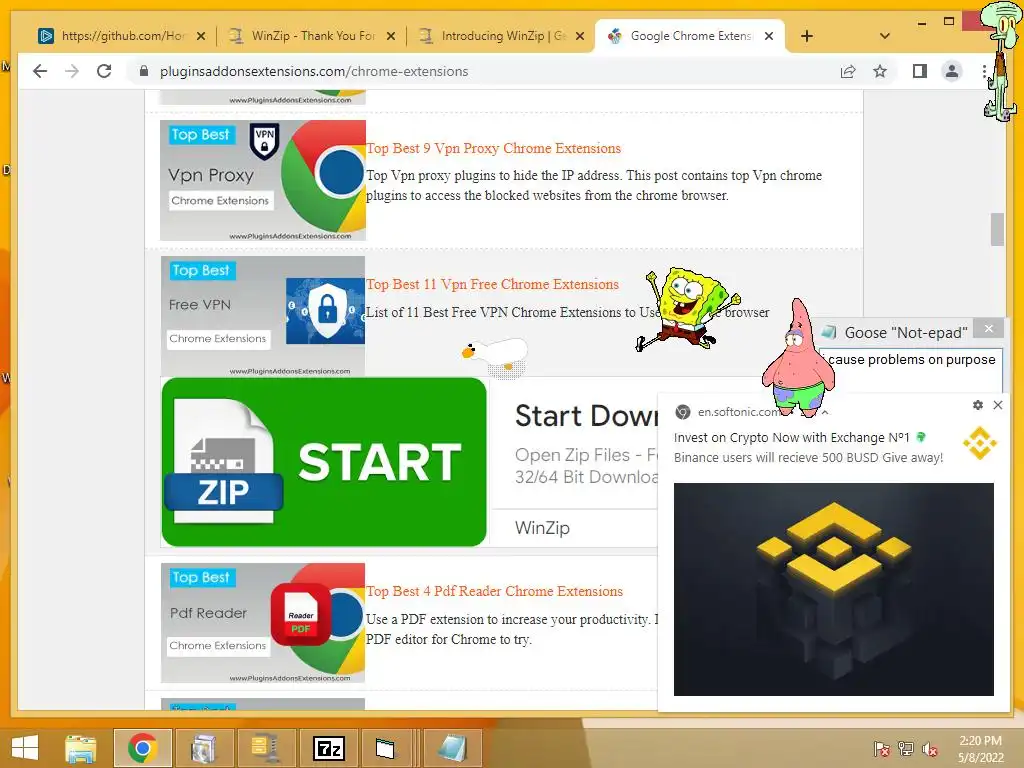Expand the tab search dropdown arrow
This screenshot has height=768, width=1024.
884,36
